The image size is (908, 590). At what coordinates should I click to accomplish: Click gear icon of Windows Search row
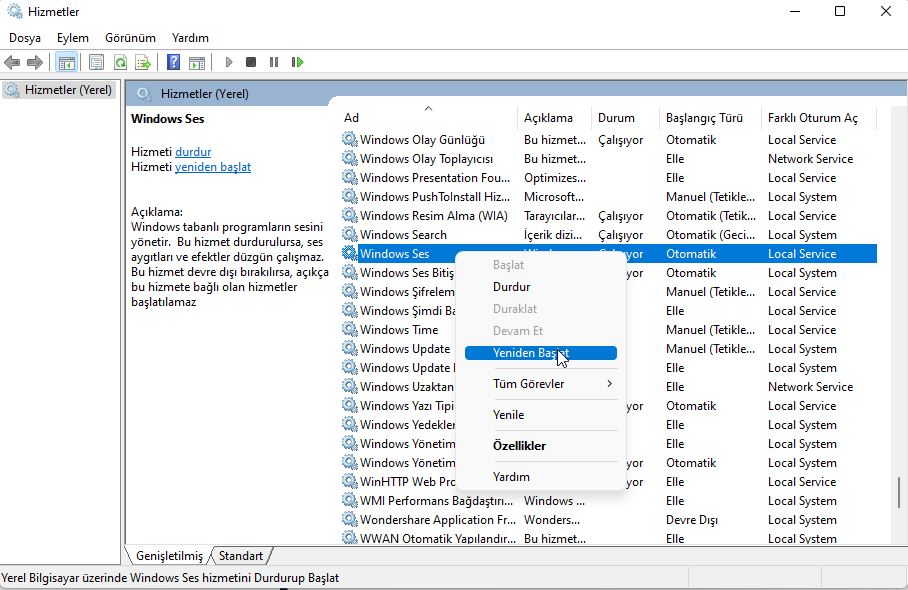(x=350, y=234)
